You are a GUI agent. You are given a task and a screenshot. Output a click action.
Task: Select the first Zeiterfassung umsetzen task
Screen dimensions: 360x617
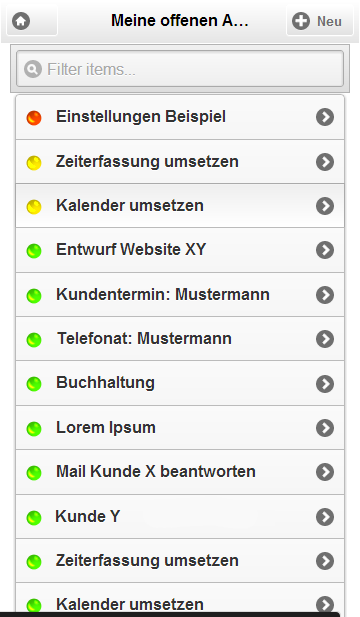click(x=180, y=161)
